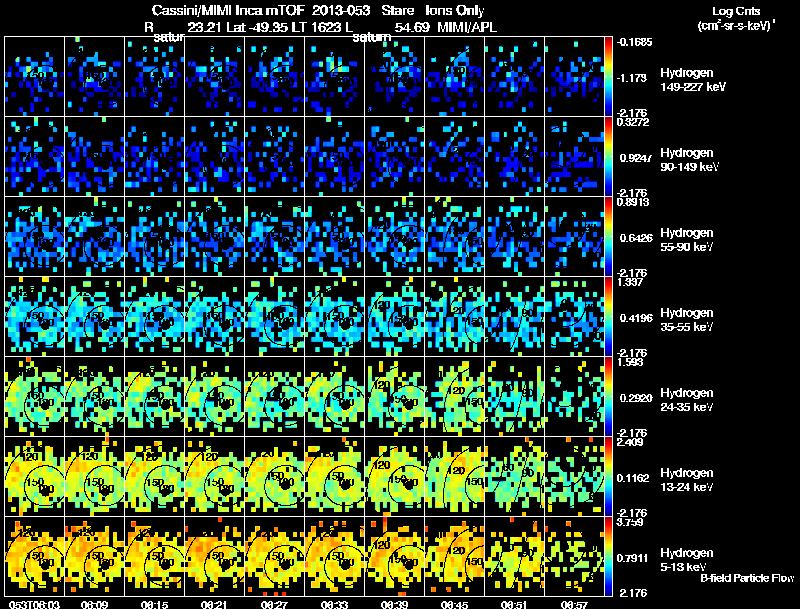
Task: Select the color scale bar beside Hydrogen 5-13 keV
Action: click(x=608, y=557)
